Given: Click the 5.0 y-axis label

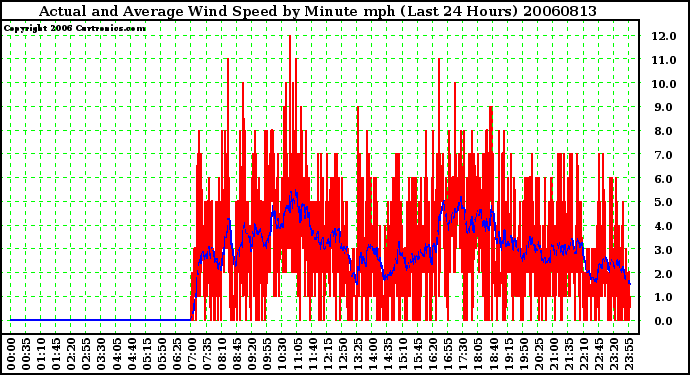Looking at the screenshot, I should point(664,202).
